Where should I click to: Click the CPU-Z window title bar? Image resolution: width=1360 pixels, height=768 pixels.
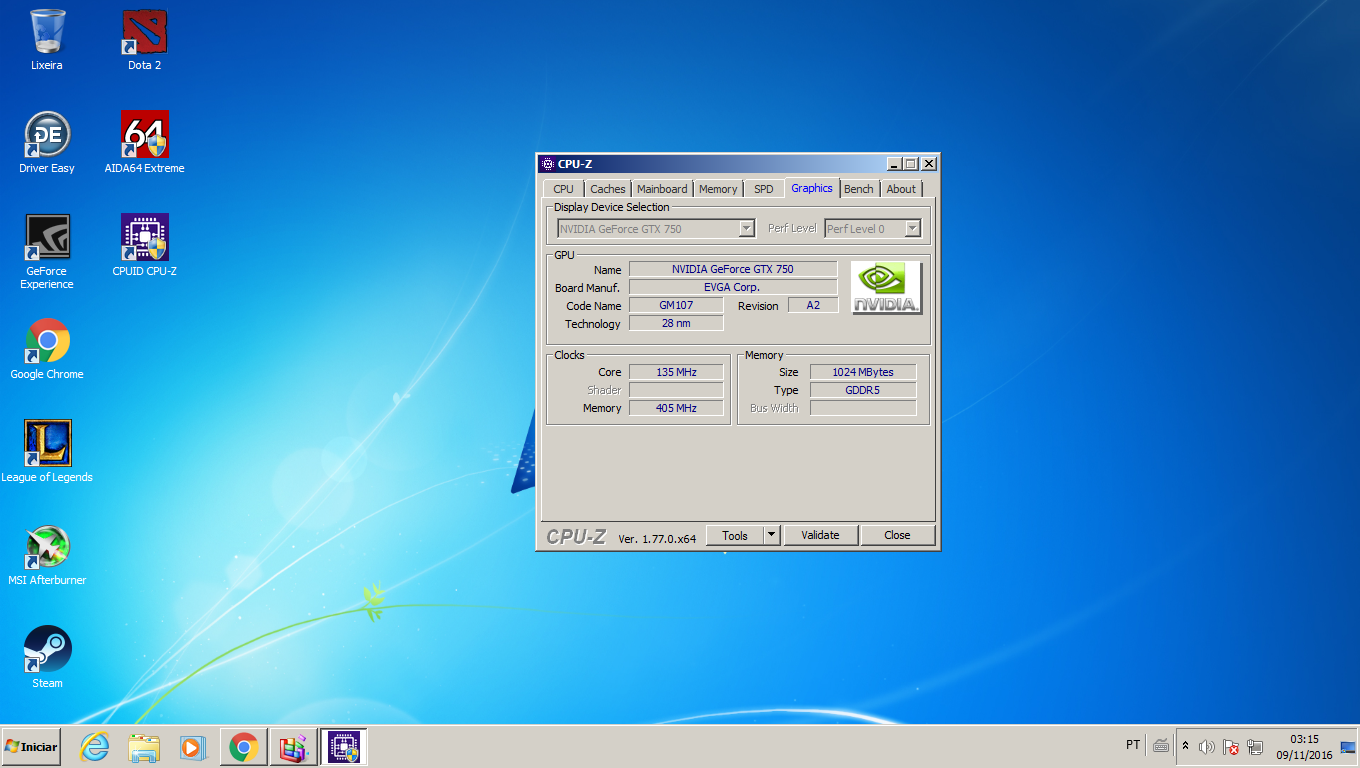click(x=738, y=164)
